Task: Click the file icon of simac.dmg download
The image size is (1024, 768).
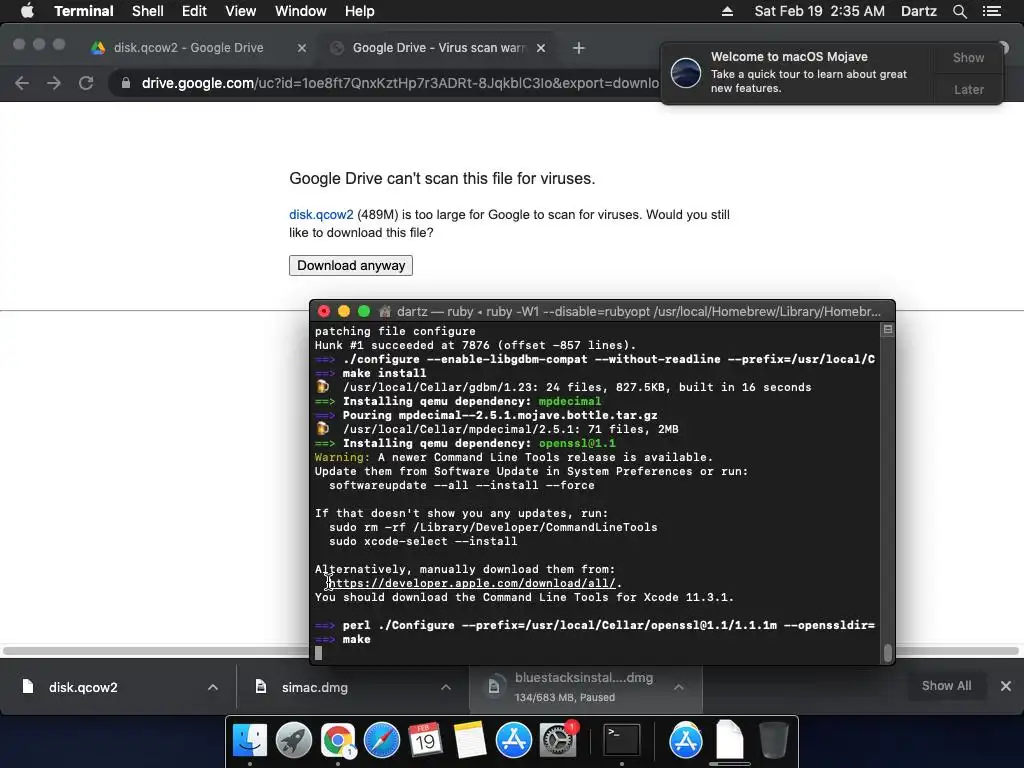Action: click(261, 686)
